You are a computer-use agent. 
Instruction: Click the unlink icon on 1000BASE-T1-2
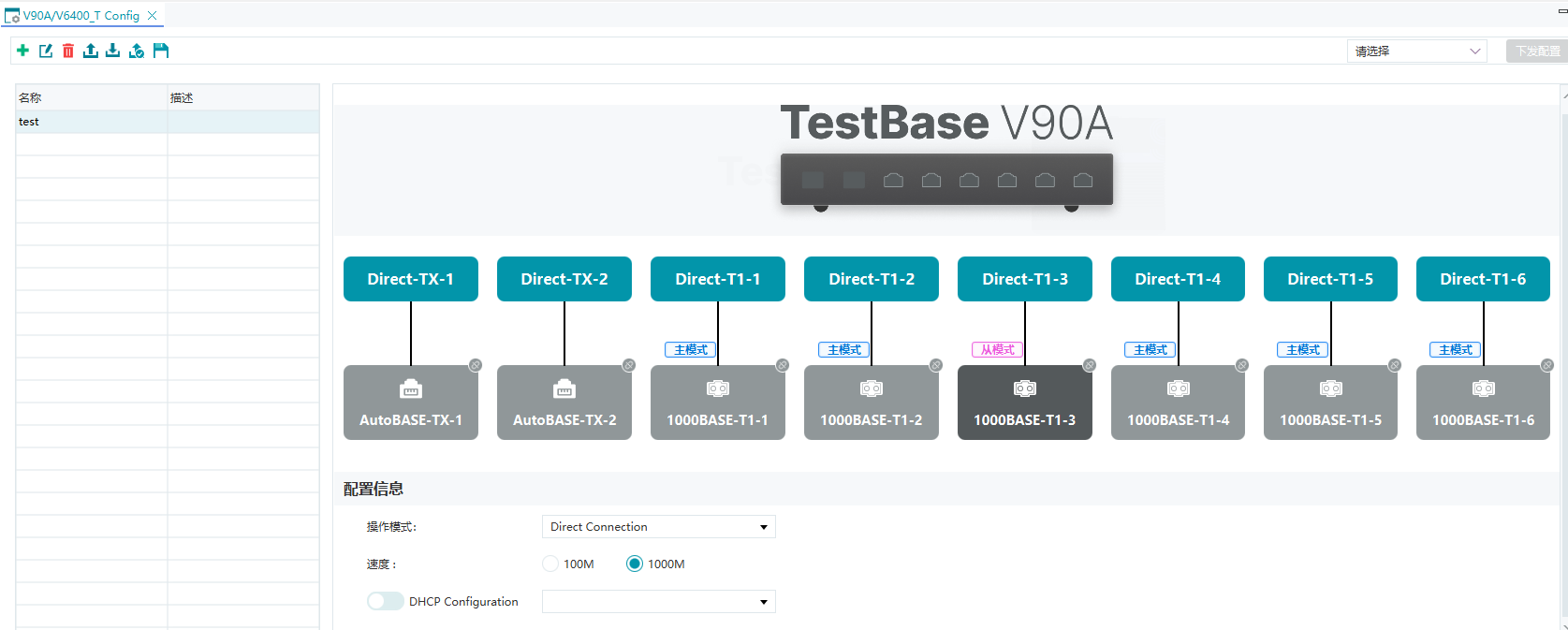pos(936,365)
